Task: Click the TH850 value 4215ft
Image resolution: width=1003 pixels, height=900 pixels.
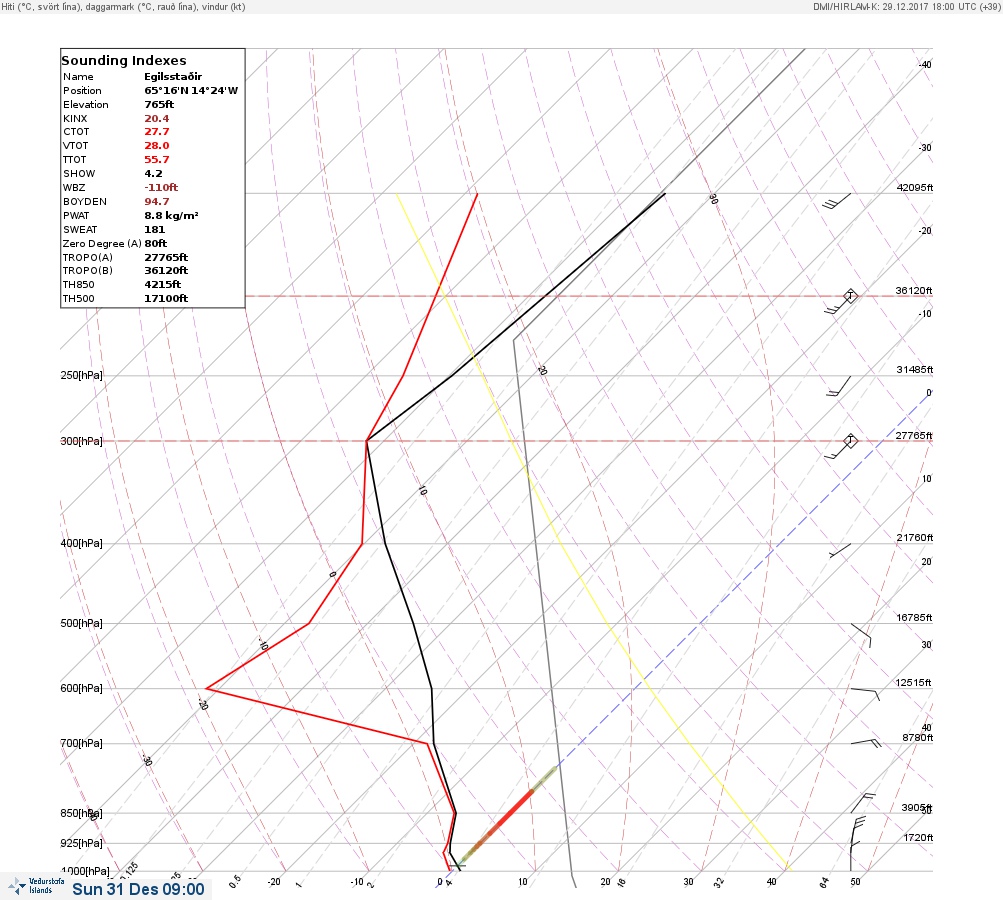Action: 162,285
